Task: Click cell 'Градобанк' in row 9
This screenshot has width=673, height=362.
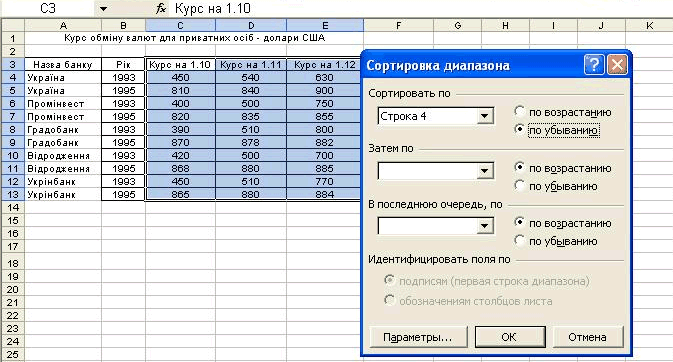Action: 63,143
